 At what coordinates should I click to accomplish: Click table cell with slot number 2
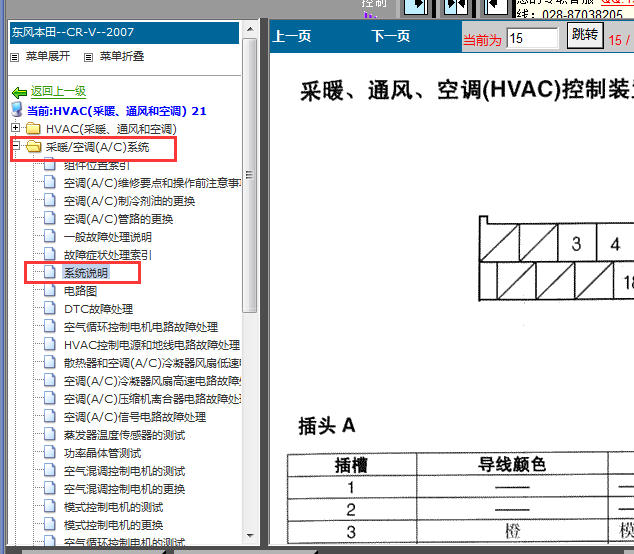pyautogui.click(x=351, y=510)
